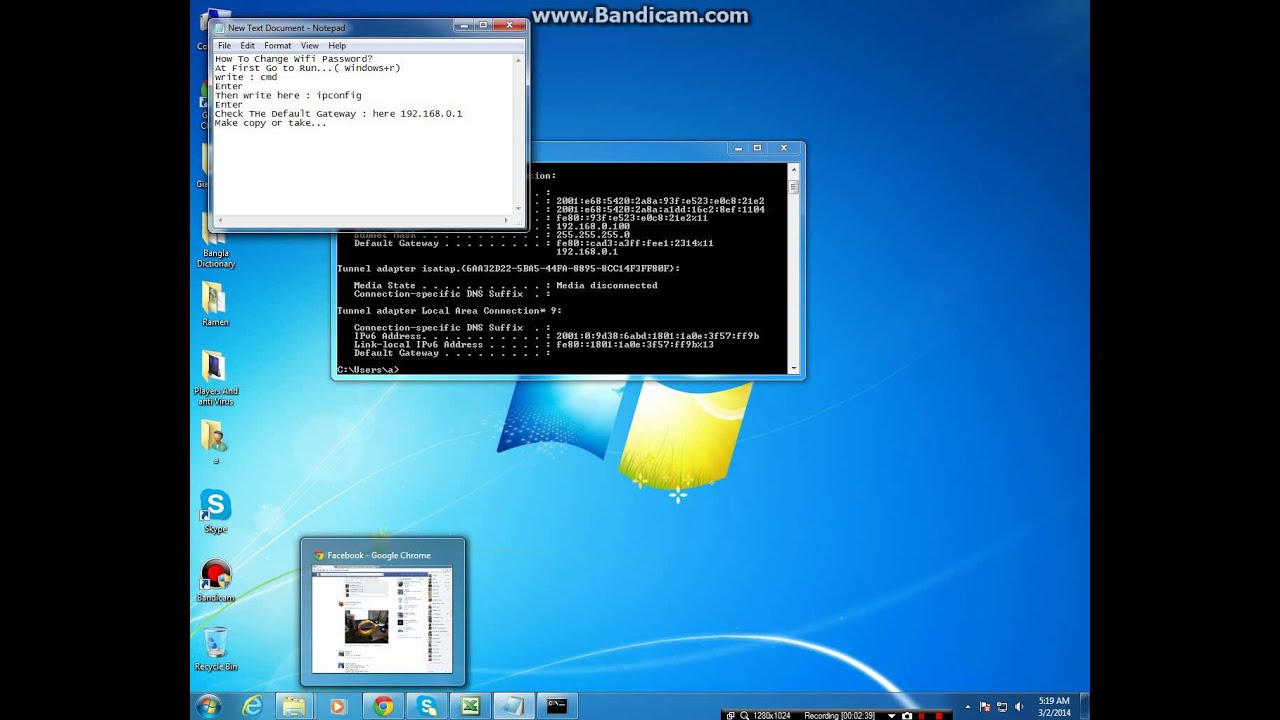Open the Format menu in Notepad
1280x720 pixels.
pos(277,46)
